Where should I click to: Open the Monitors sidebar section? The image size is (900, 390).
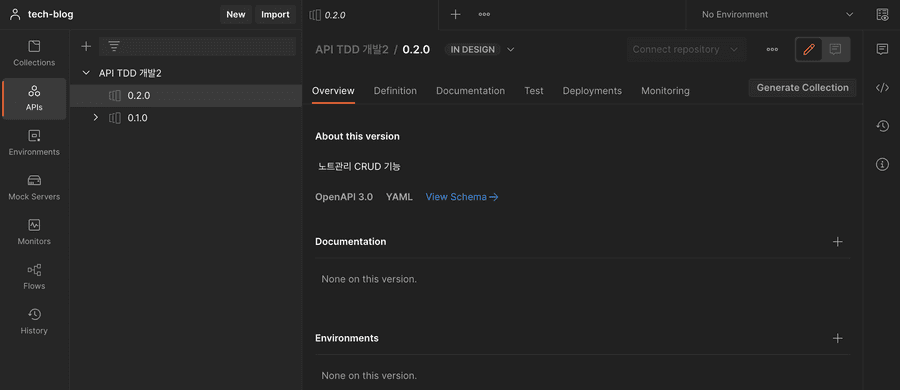point(34,233)
